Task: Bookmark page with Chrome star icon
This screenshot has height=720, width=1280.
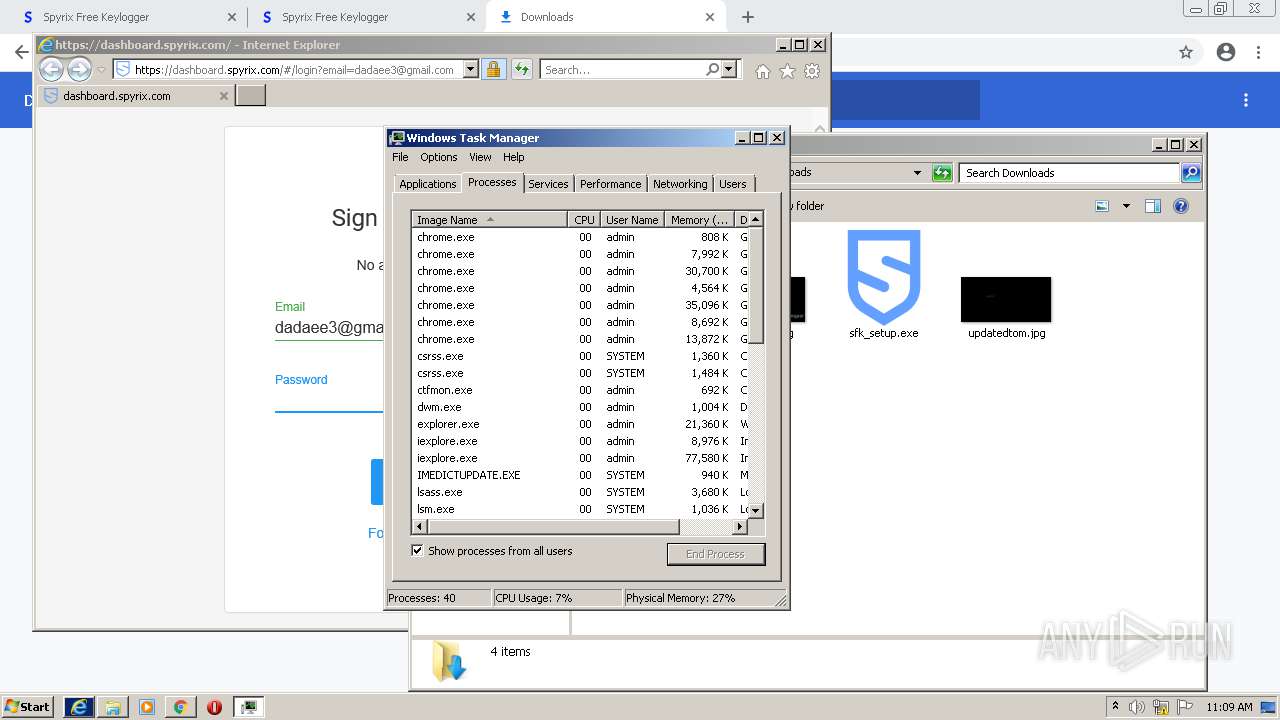Action: pyautogui.click(x=1186, y=52)
